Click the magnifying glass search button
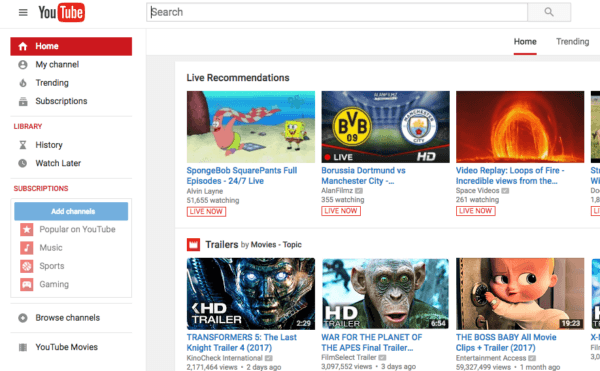This screenshot has width=600, height=371. (x=549, y=12)
